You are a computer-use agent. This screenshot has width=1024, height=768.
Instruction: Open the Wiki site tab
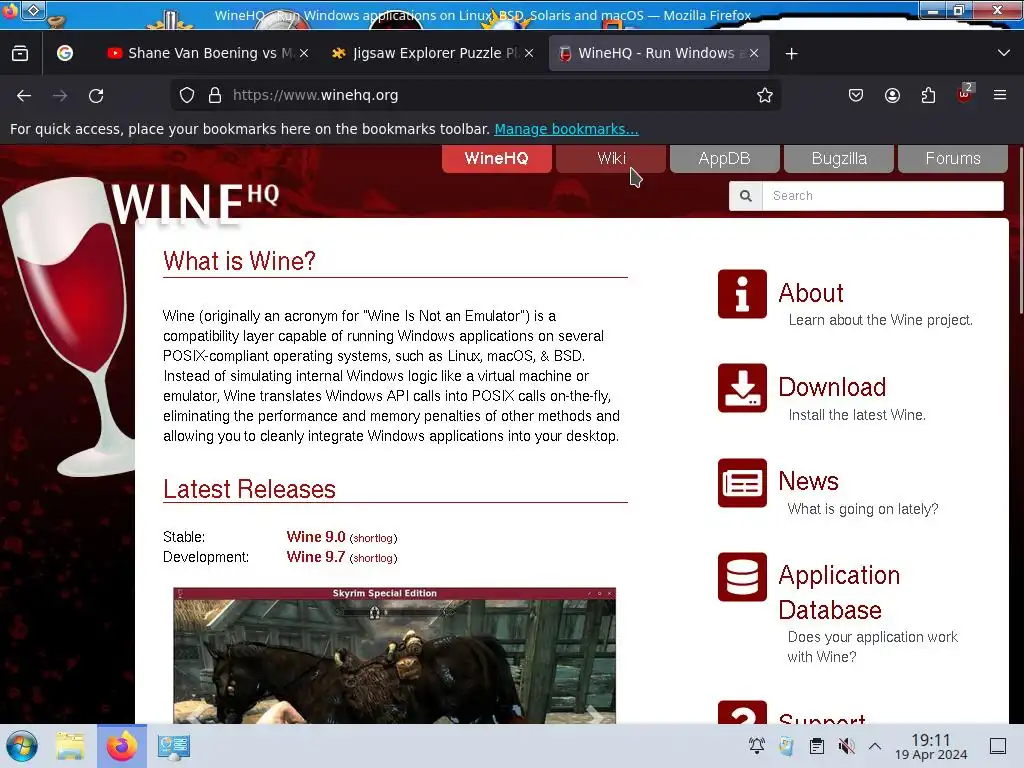tap(611, 159)
